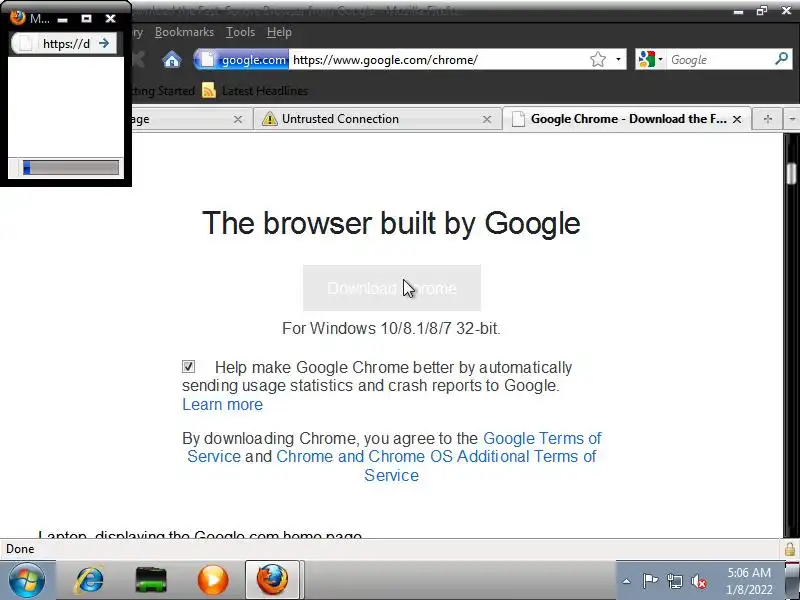Click the "For Windows 10/8.1/8/7 32-bit." text
800x600 pixels.
click(x=391, y=328)
